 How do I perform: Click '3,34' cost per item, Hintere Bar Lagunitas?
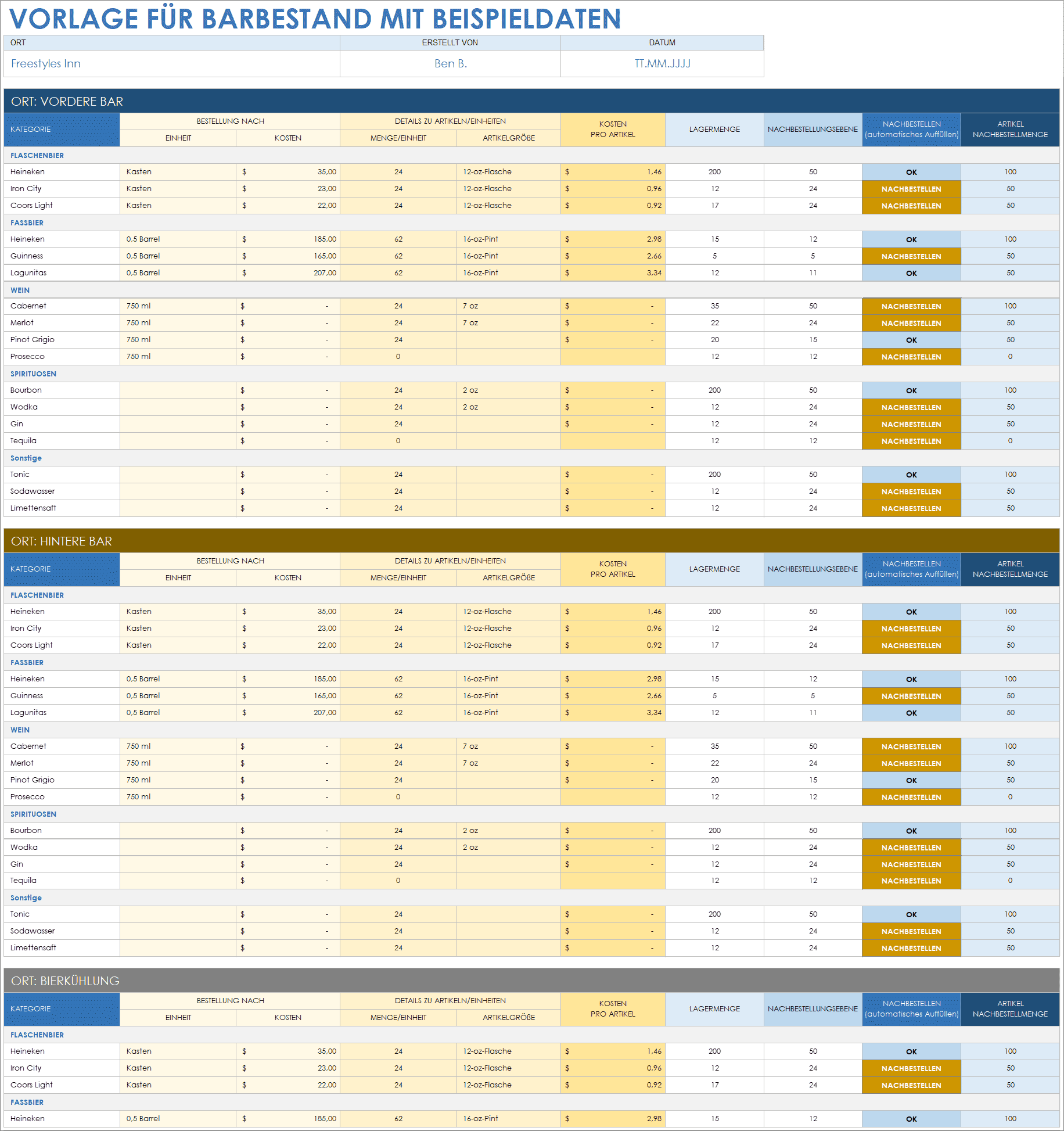613,712
